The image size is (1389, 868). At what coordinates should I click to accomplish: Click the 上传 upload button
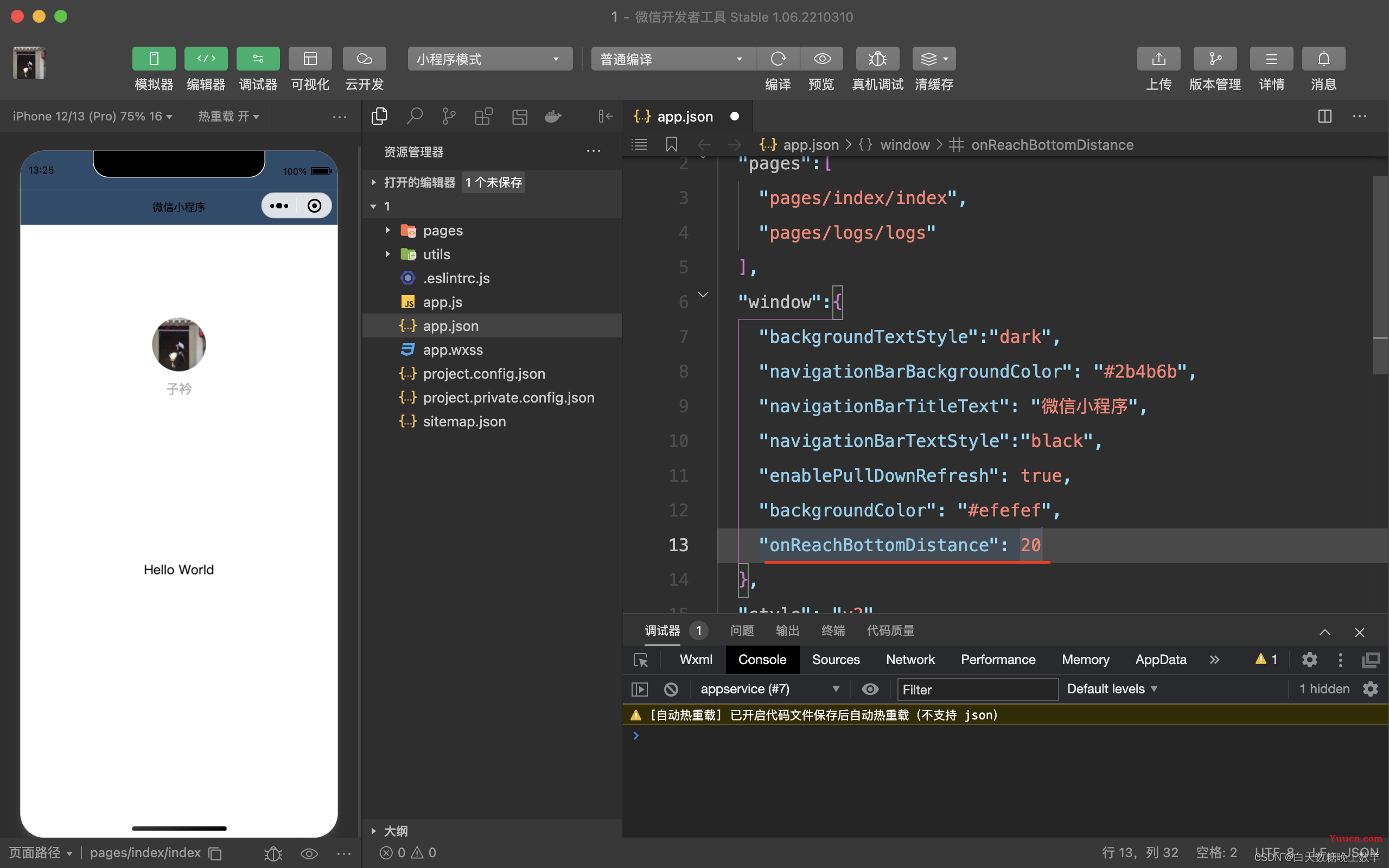1159,59
